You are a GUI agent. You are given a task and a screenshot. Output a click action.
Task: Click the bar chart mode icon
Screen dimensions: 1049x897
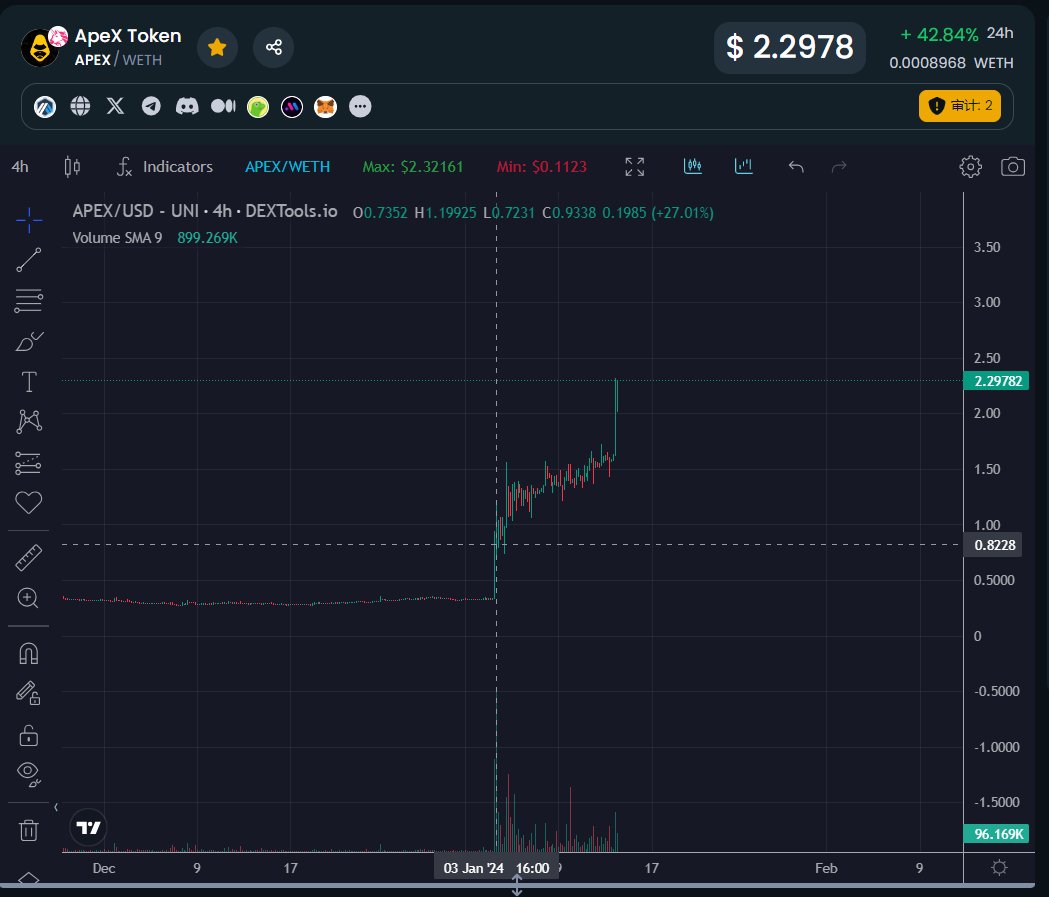tap(743, 166)
